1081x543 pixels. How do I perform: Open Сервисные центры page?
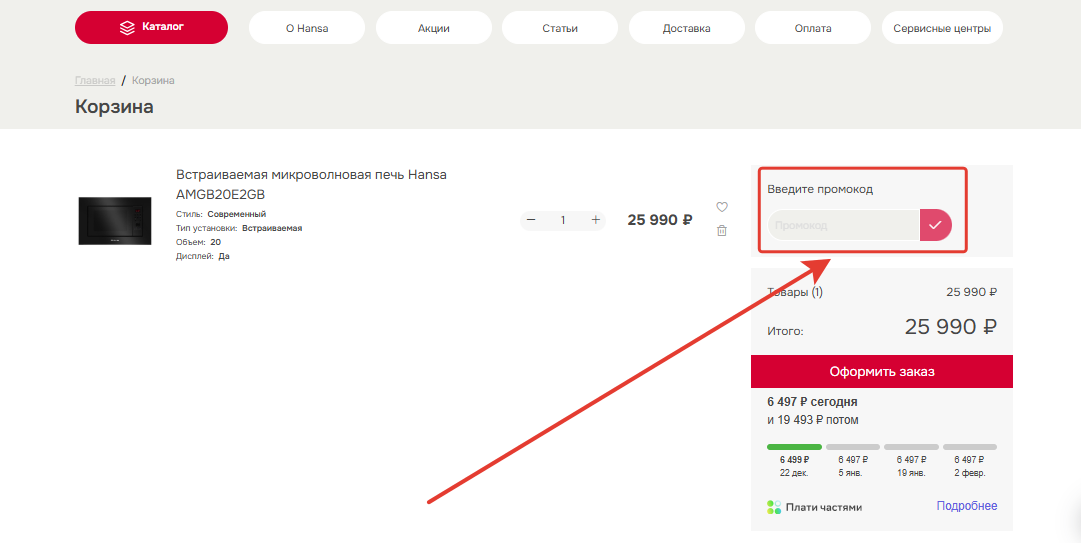(x=942, y=28)
